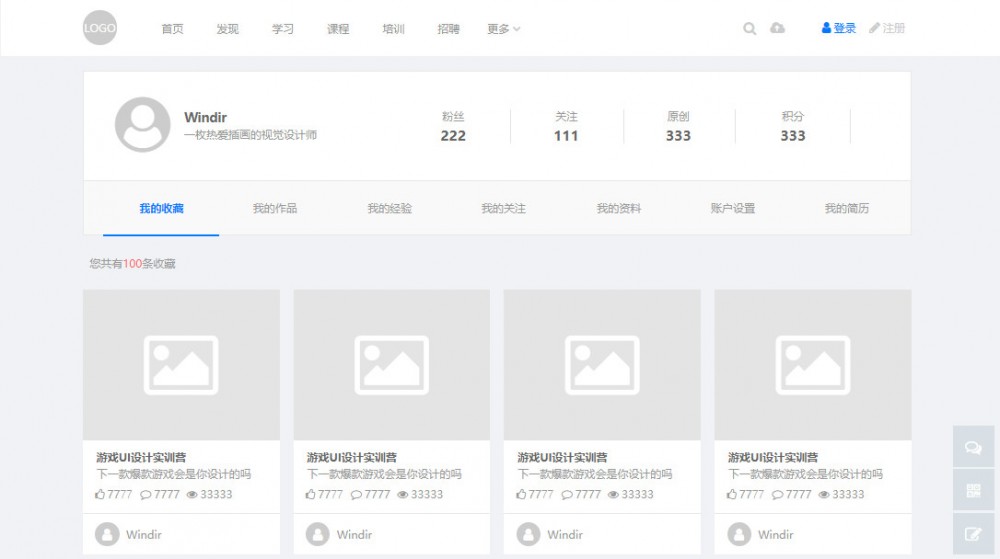Open the chat bubble floating button
The image size is (1000, 559).
973,447
